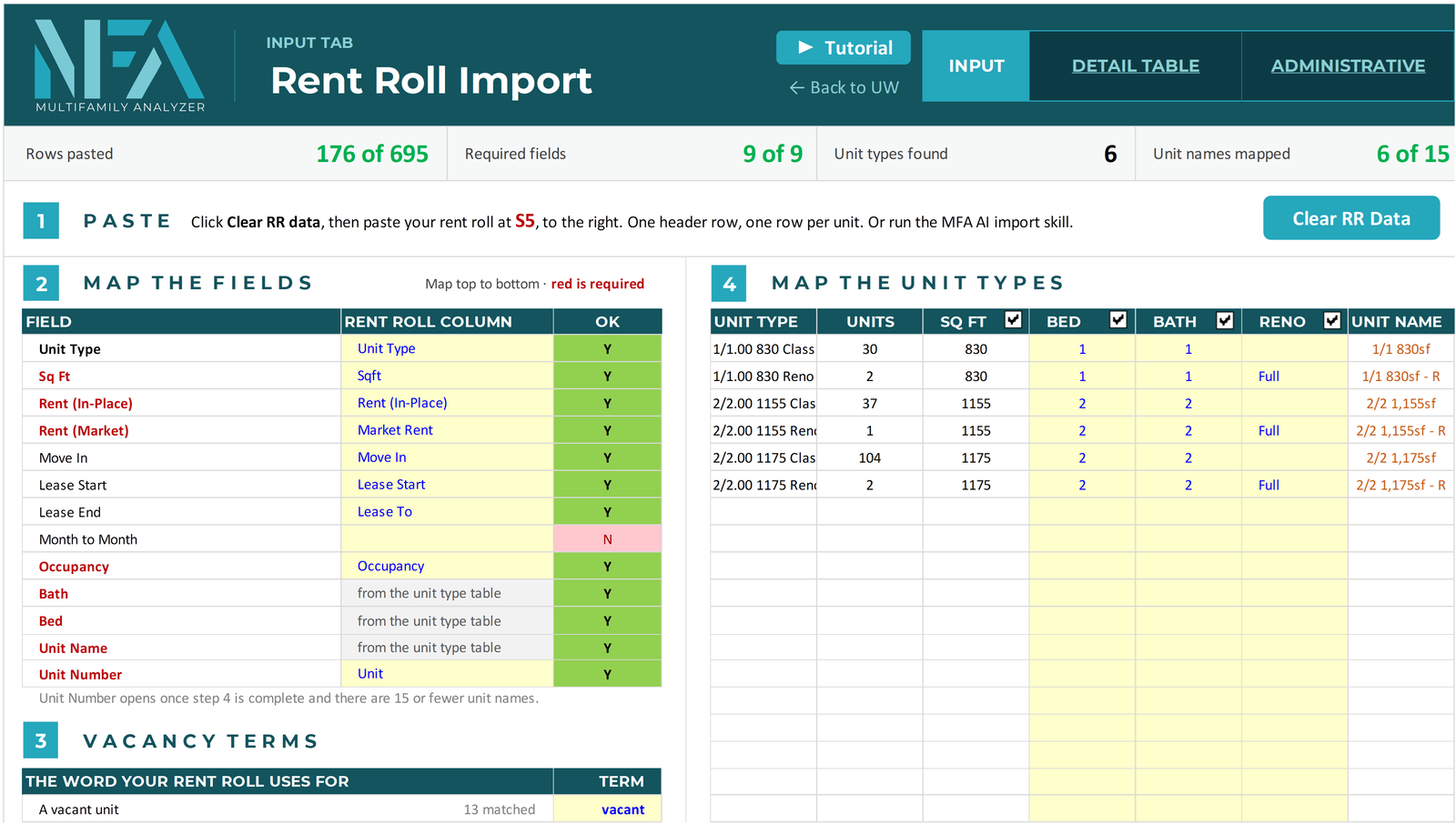Select the Rent (In-Place) column mapping cell
This screenshot has width=1456, height=824.
(447, 403)
